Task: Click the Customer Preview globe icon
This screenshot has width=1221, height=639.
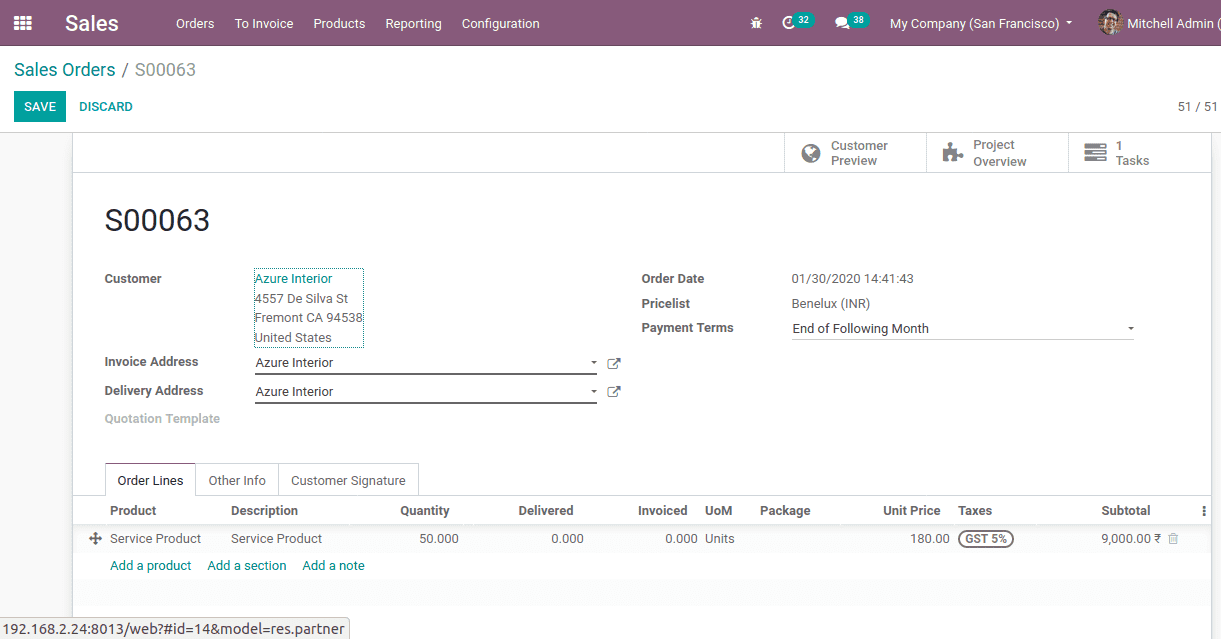Action: click(x=811, y=153)
